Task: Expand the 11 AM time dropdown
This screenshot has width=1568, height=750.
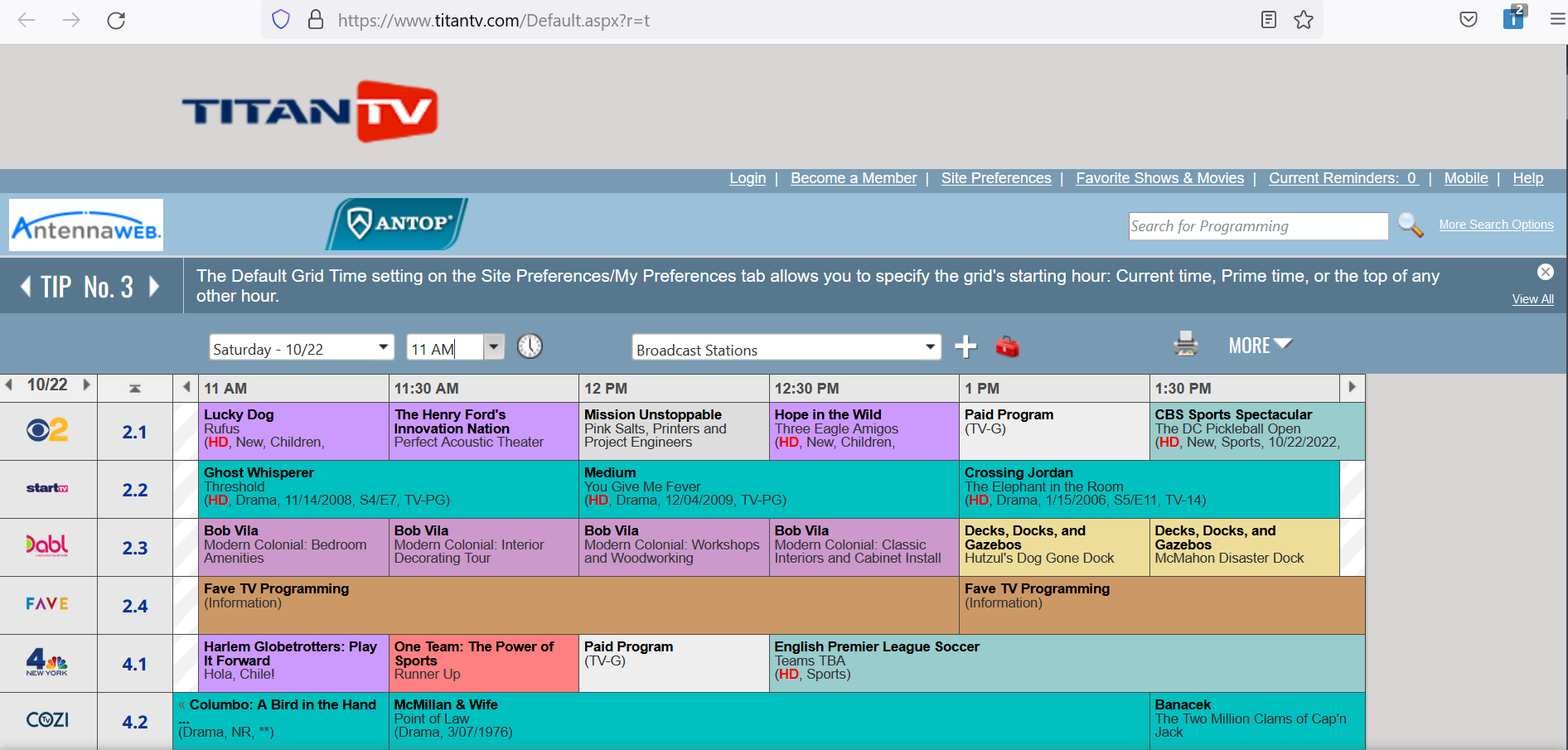Action: tap(494, 346)
